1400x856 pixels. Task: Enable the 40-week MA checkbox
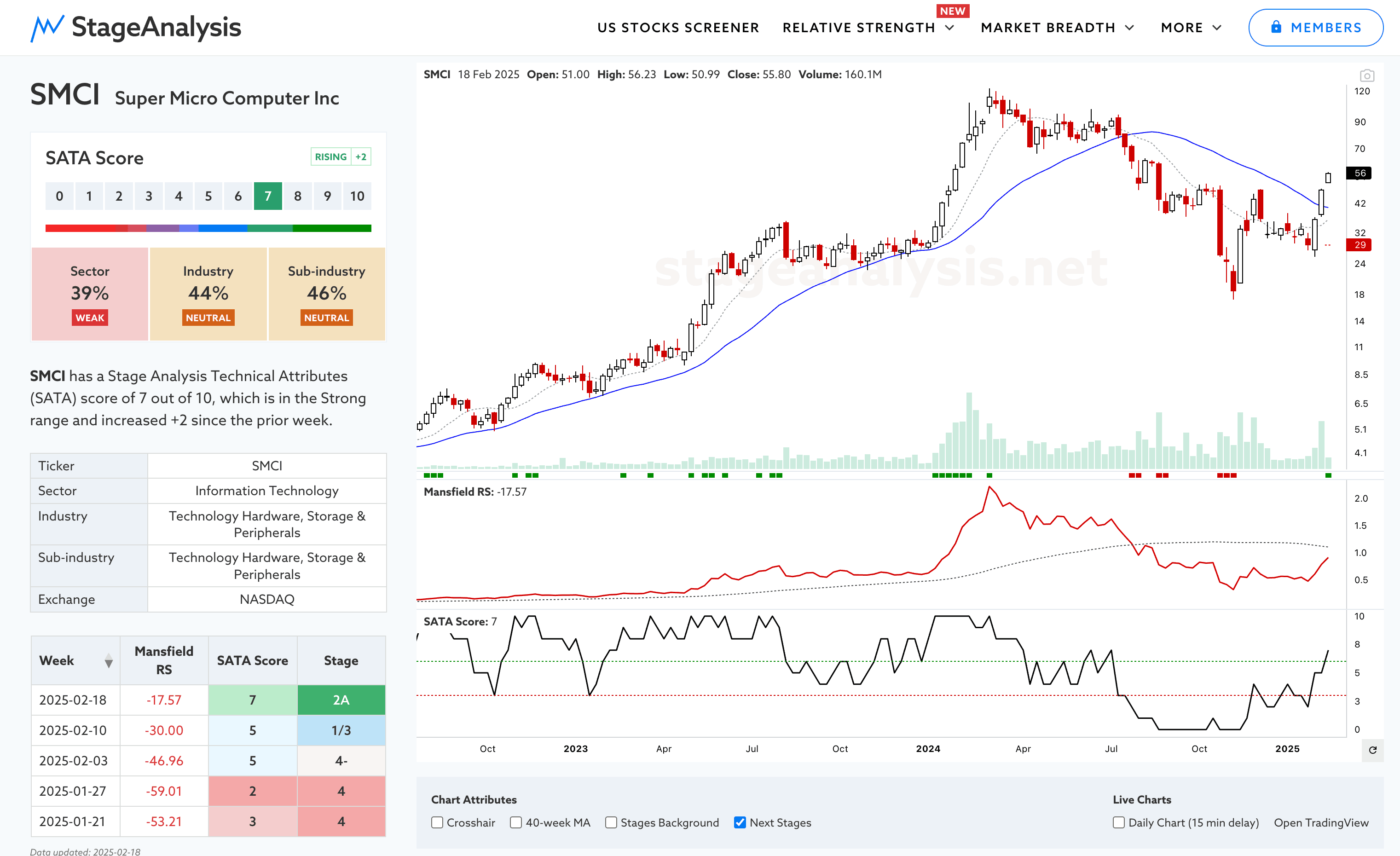click(516, 822)
